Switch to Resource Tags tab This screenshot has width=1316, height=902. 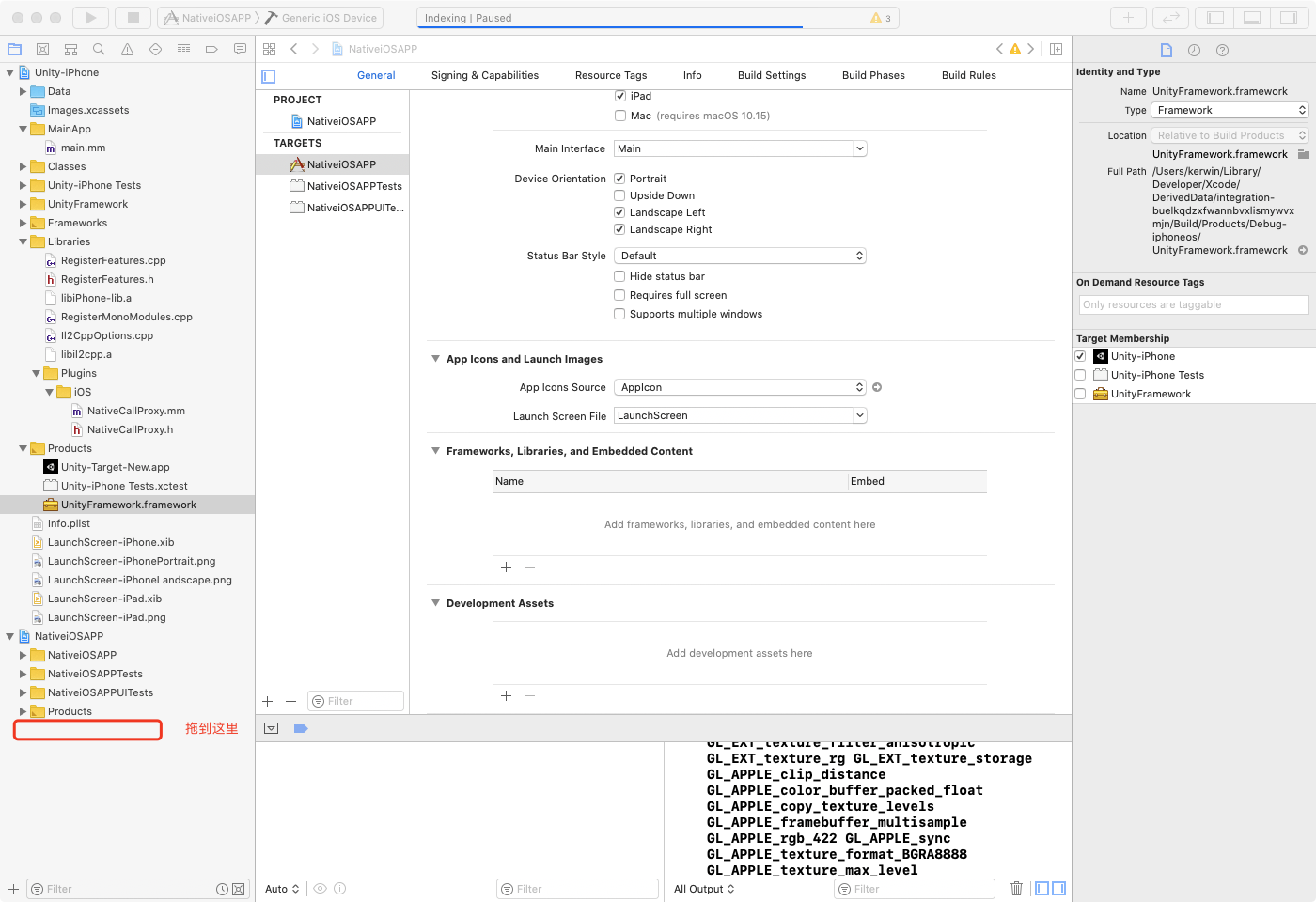611,75
